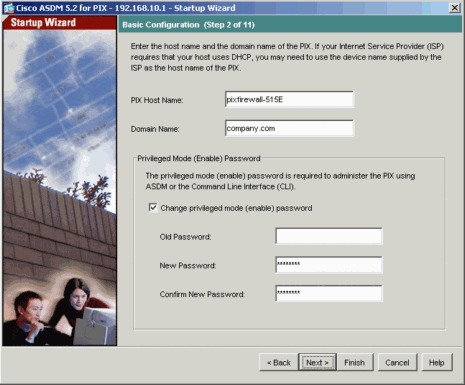Click the PIX Host Name field
465x385 pixels.
[x=289, y=99]
